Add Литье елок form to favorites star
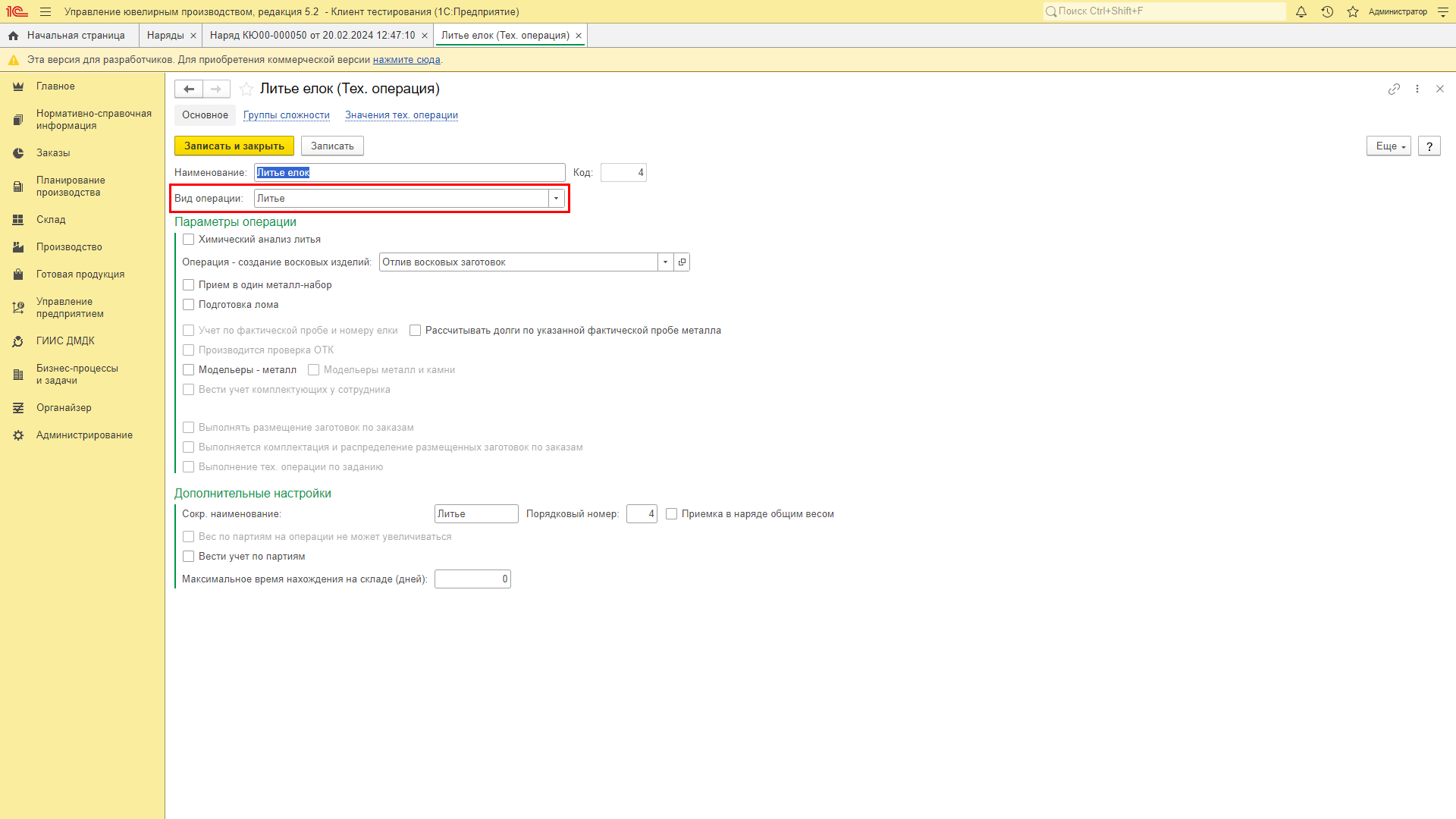The image size is (1456, 819). (246, 89)
